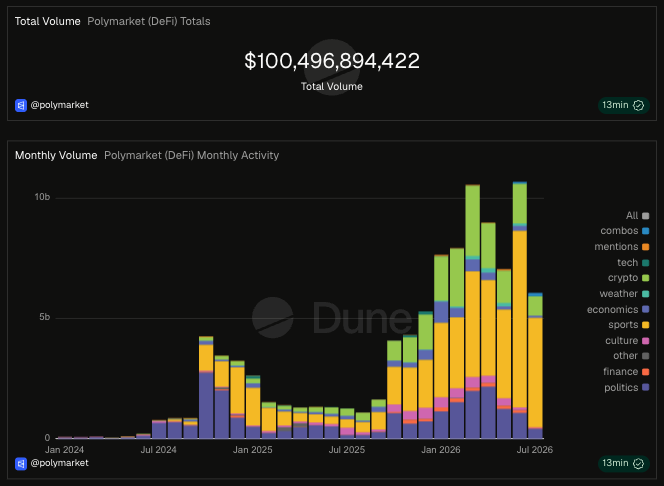Click the verified check icon in Monthly Volume panel
664x486 pixels.
[638, 463]
